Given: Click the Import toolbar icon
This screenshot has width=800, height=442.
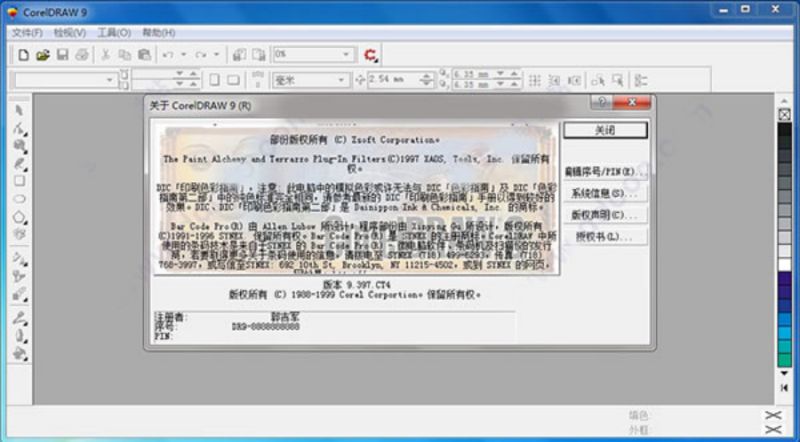Looking at the screenshot, I should click(x=239, y=55).
